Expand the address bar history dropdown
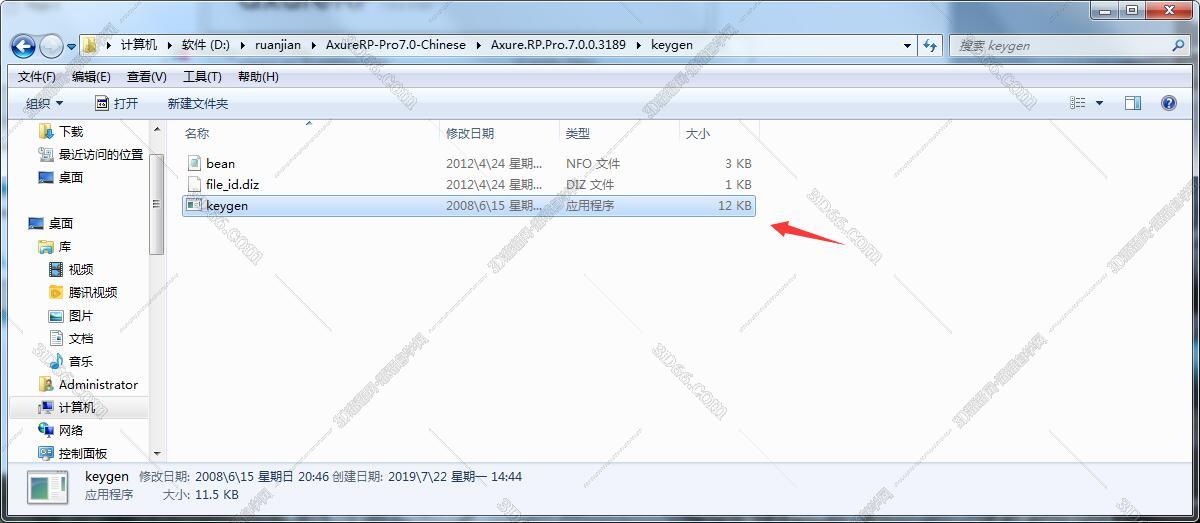Screen dimensions: 1200x523 (x=907, y=46)
